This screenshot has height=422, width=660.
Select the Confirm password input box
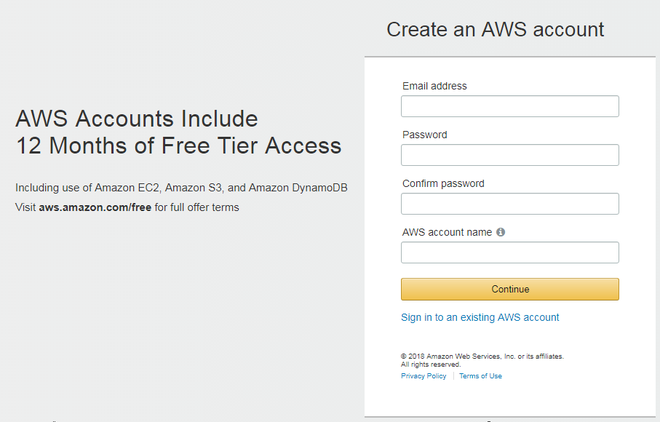(x=510, y=204)
